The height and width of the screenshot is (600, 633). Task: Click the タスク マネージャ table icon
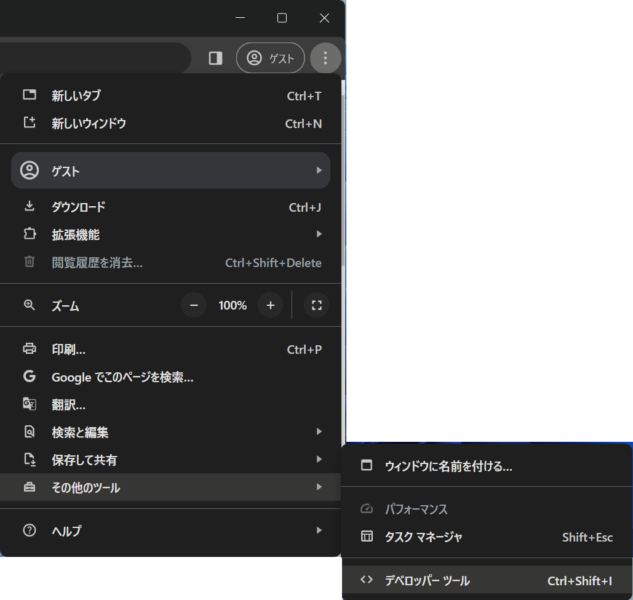pyautogui.click(x=367, y=536)
